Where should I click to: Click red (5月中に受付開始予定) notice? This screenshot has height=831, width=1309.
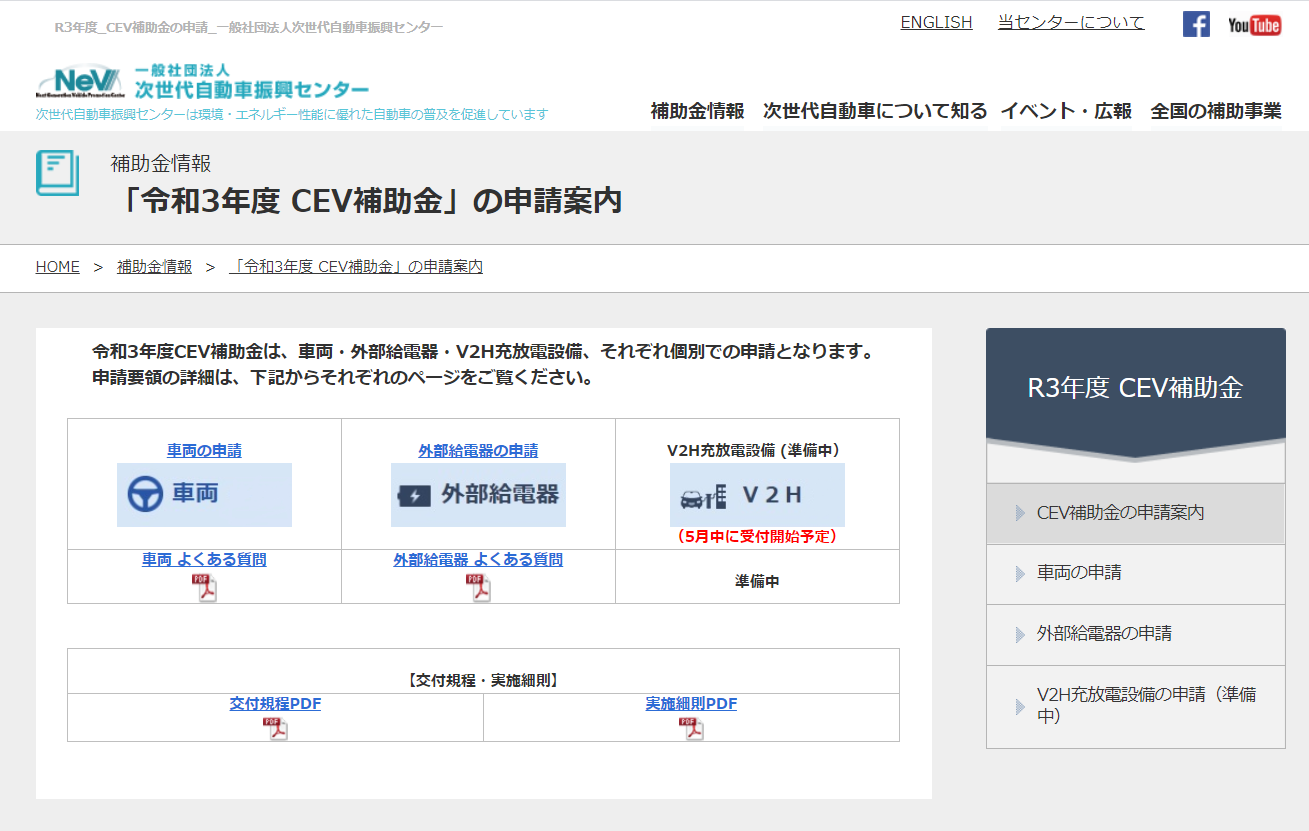pyautogui.click(x=757, y=536)
